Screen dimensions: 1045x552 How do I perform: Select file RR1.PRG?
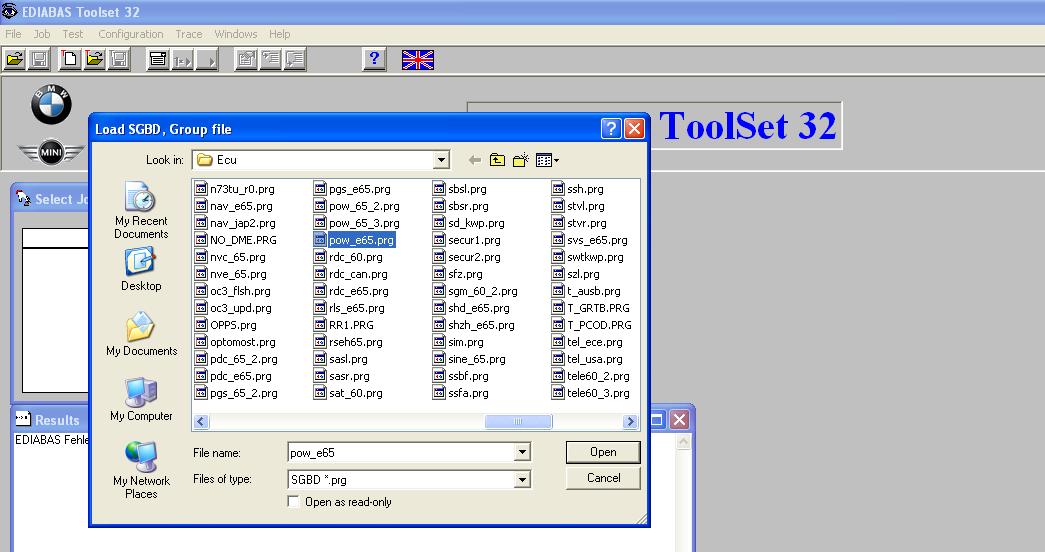click(x=344, y=325)
